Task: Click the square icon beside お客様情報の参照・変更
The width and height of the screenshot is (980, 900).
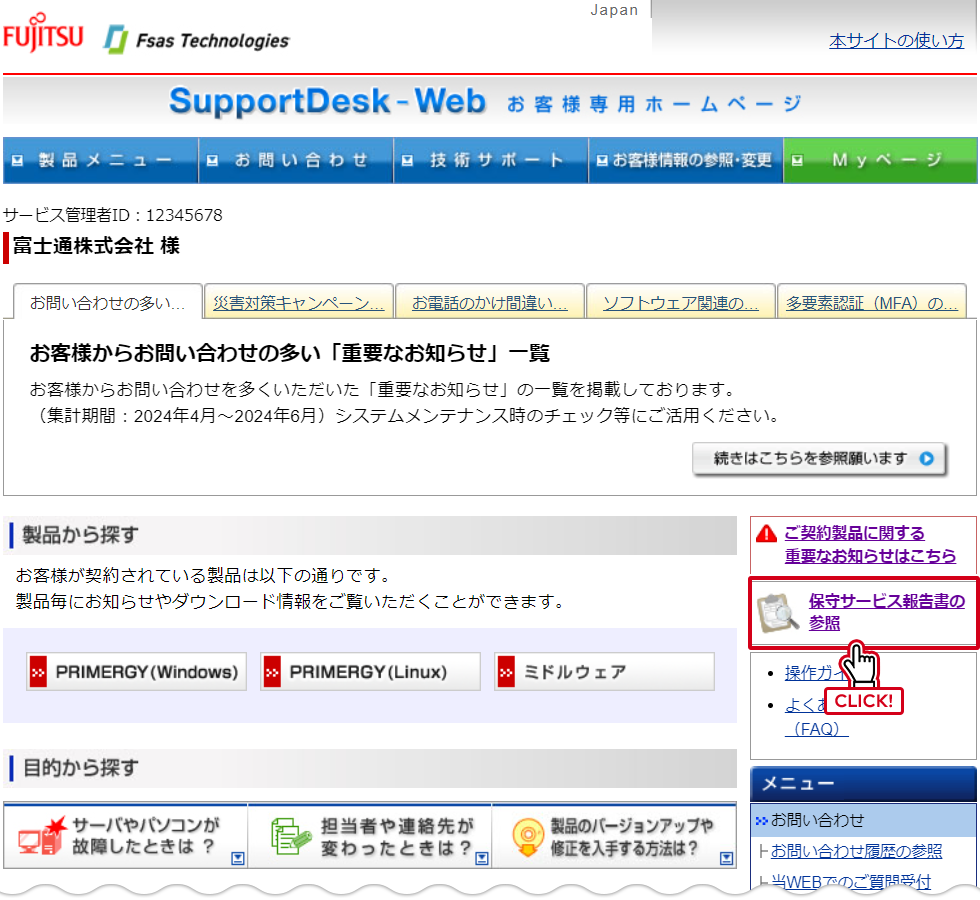Action: pyautogui.click(x=602, y=161)
